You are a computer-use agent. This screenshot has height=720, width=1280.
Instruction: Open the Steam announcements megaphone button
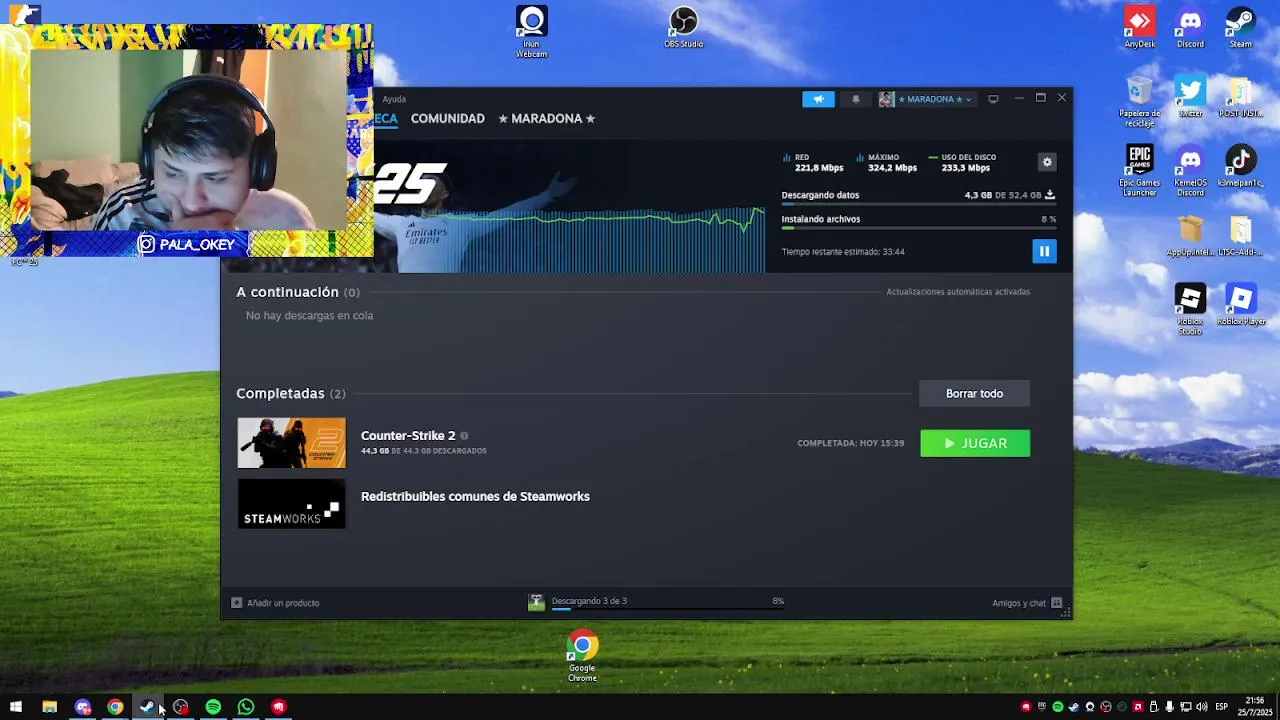(818, 99)
